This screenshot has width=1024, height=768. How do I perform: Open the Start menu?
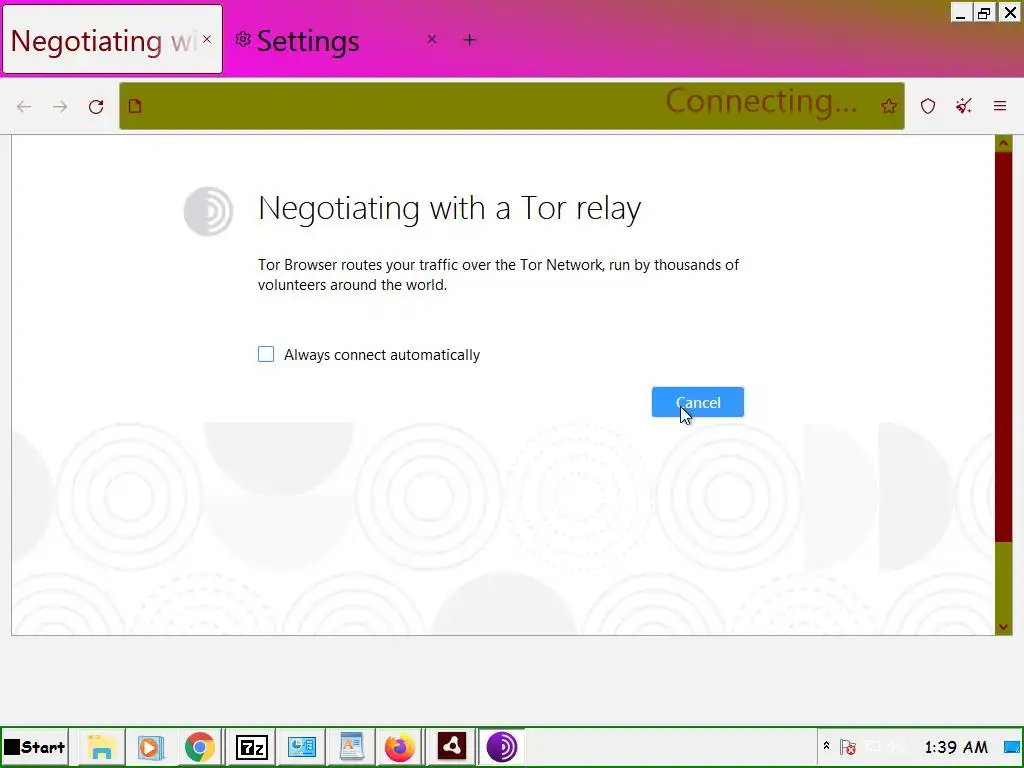pyautogui.click(x=35, y=747)
